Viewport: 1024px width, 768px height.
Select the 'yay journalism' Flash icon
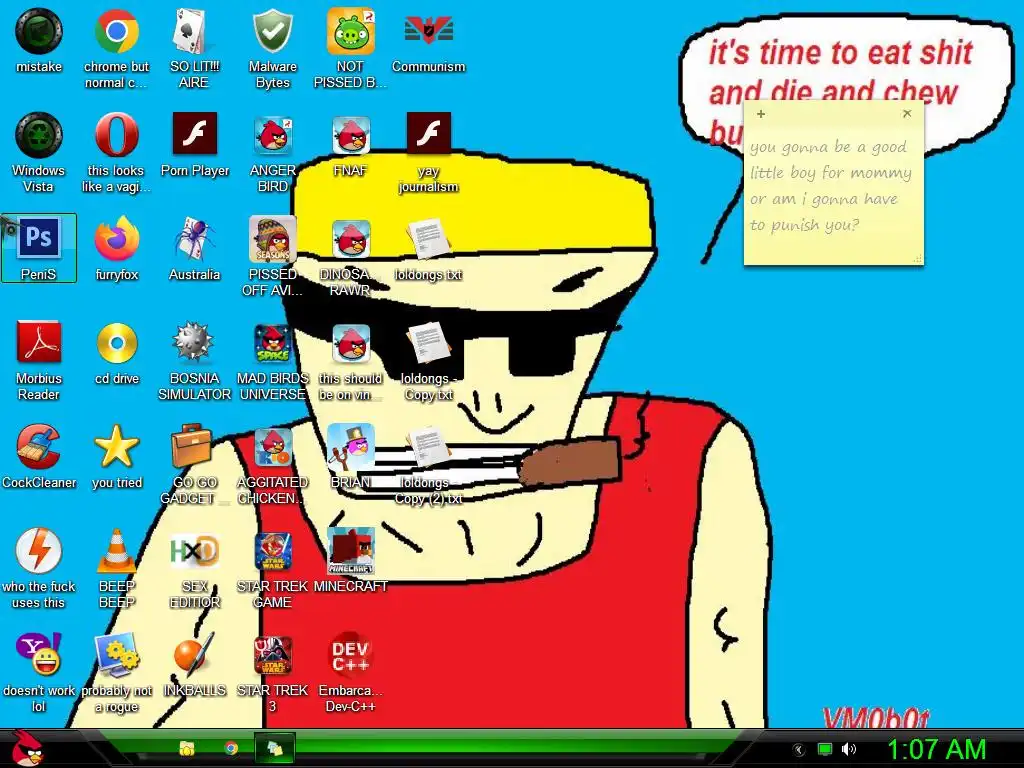click(x=428, y=153)
